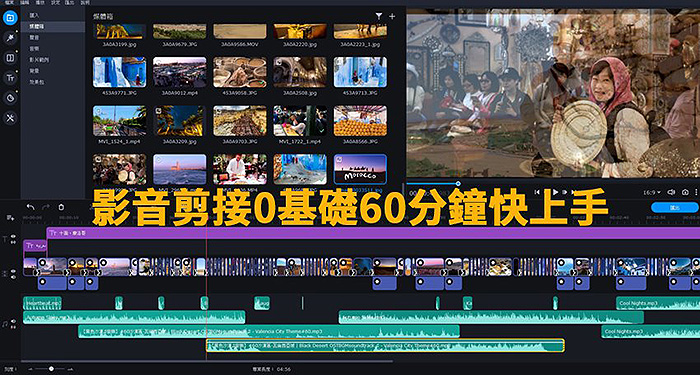Image resolution: width=700 pixels, height=375 pixels.
Task: Click the undo arrow above timeline
Action: pyautogui.click(x=30, y=207)
